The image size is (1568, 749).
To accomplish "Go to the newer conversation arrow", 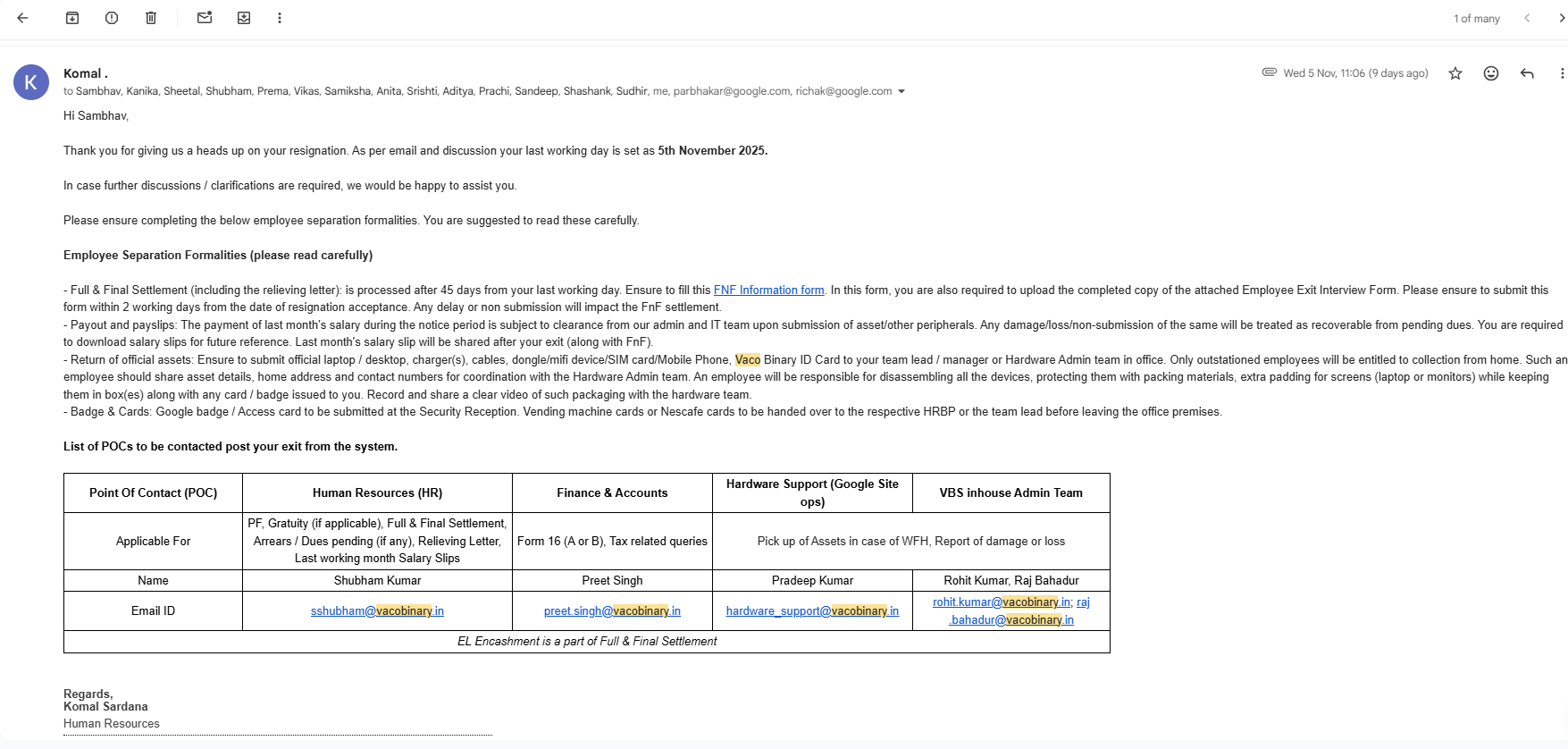I will tap(1527, 18).
